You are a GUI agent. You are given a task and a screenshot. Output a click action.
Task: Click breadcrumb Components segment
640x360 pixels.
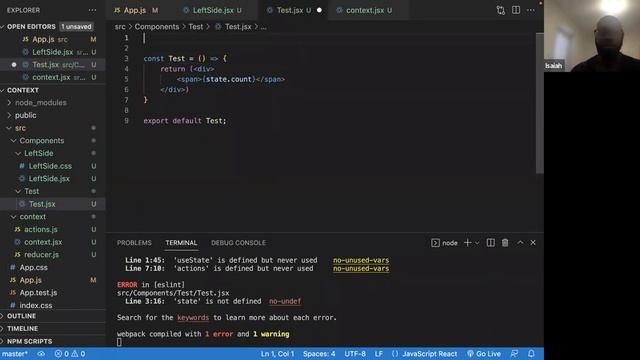(157, 27)
